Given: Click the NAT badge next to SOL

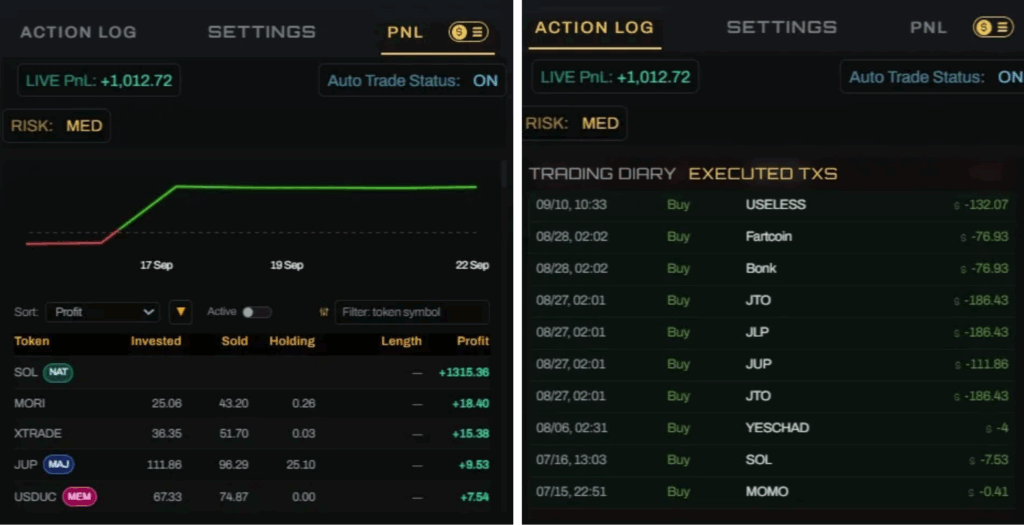Looking at the screenshot, I should pyautogui.click(x=58, y=372).
